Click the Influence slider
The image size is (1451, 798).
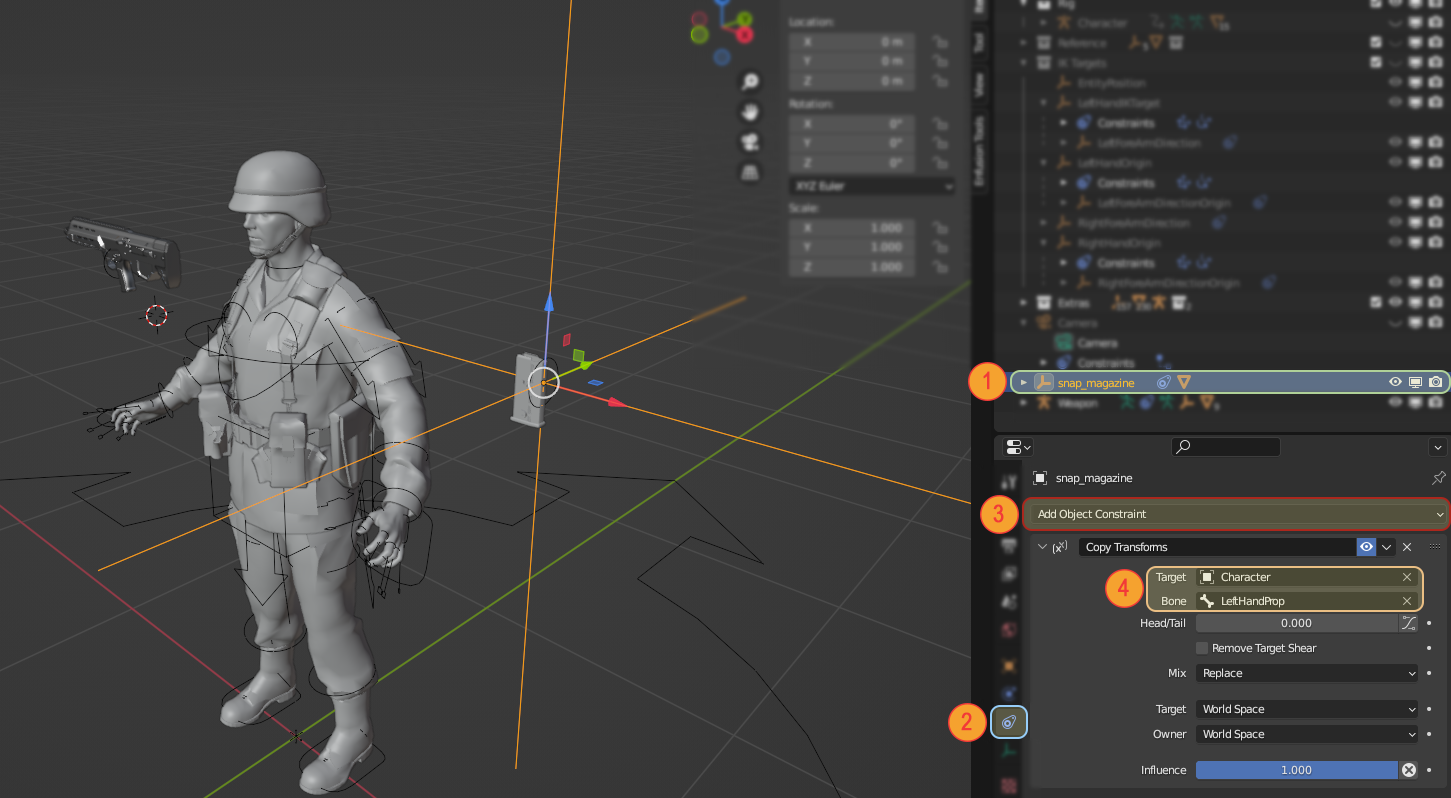coord(1296,770)
